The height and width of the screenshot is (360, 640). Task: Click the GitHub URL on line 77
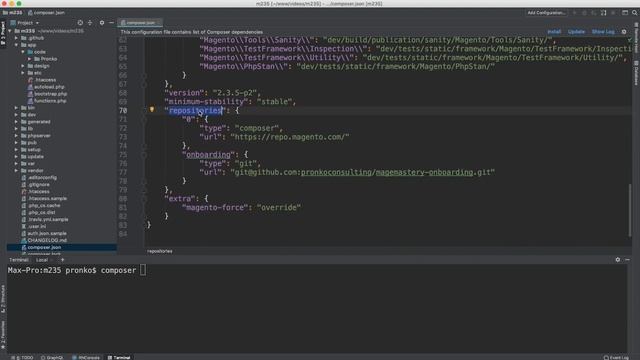363,172
